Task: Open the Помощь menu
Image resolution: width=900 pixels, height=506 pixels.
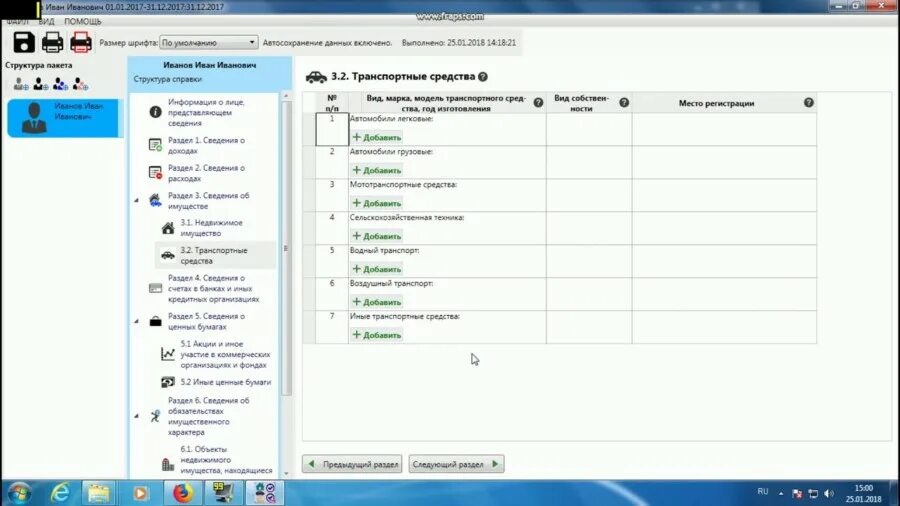Action: pos(83,21)
